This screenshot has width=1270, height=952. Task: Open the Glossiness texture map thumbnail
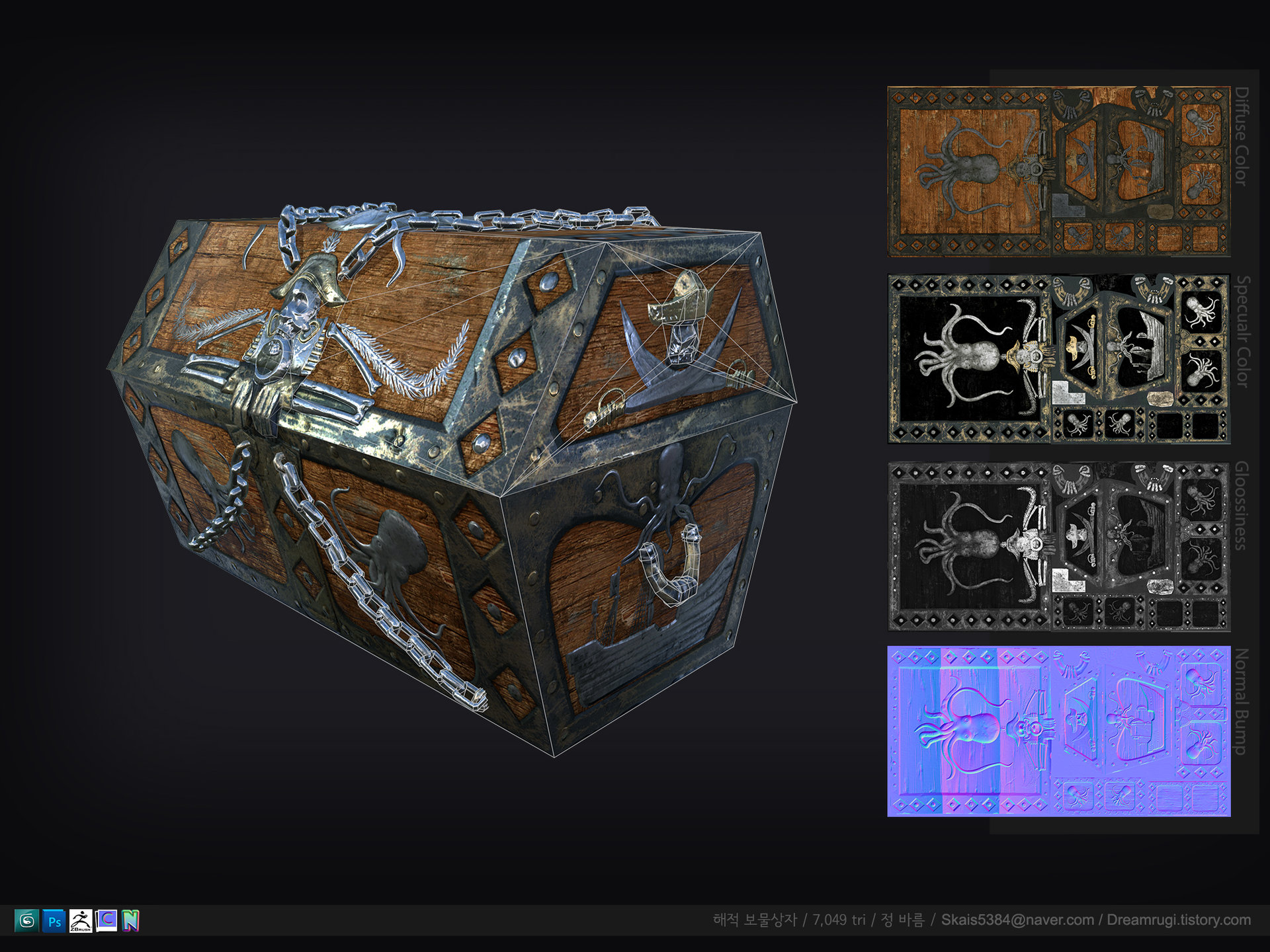[1058, 546]
